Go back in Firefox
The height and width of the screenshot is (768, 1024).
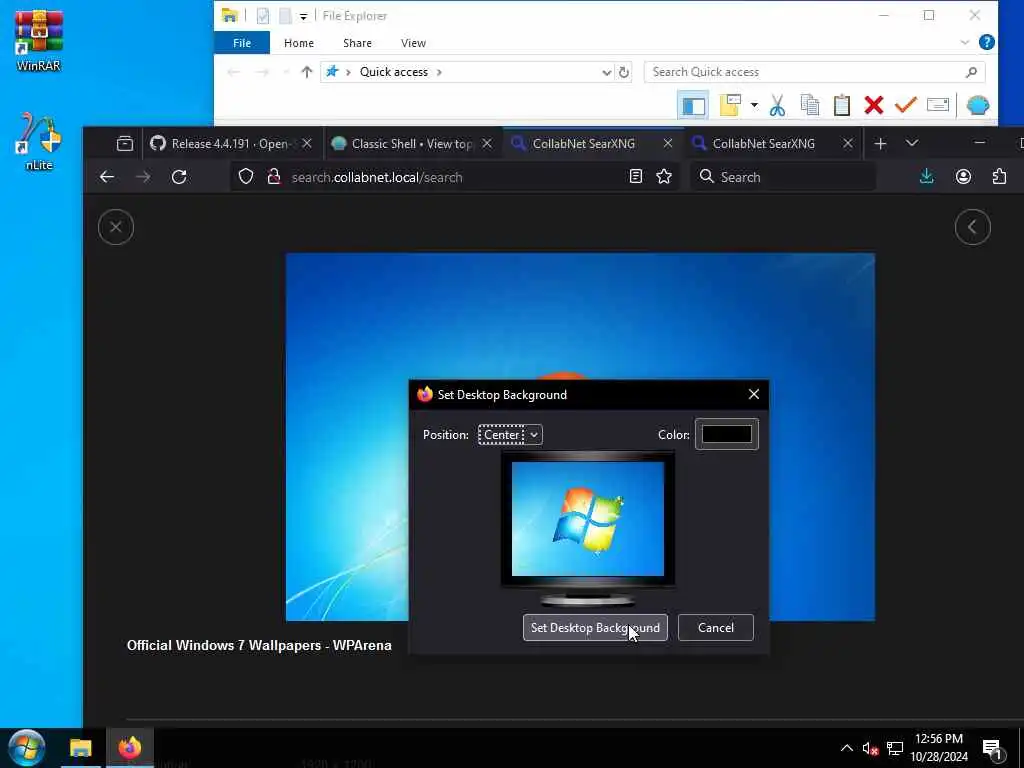(x=107, y=177)
